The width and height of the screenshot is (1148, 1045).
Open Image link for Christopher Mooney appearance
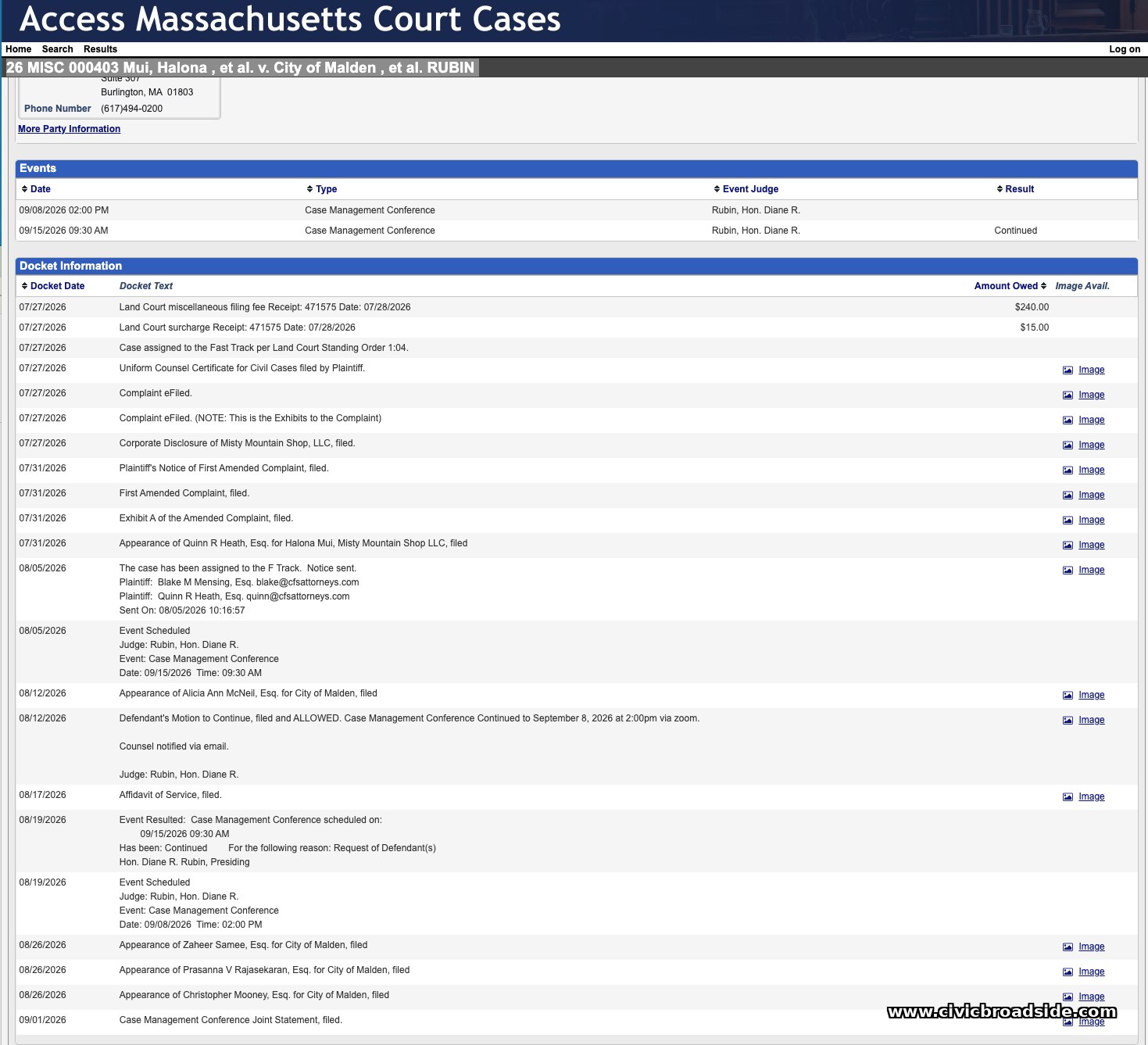pyautogui.click(x=1092, y=997)
